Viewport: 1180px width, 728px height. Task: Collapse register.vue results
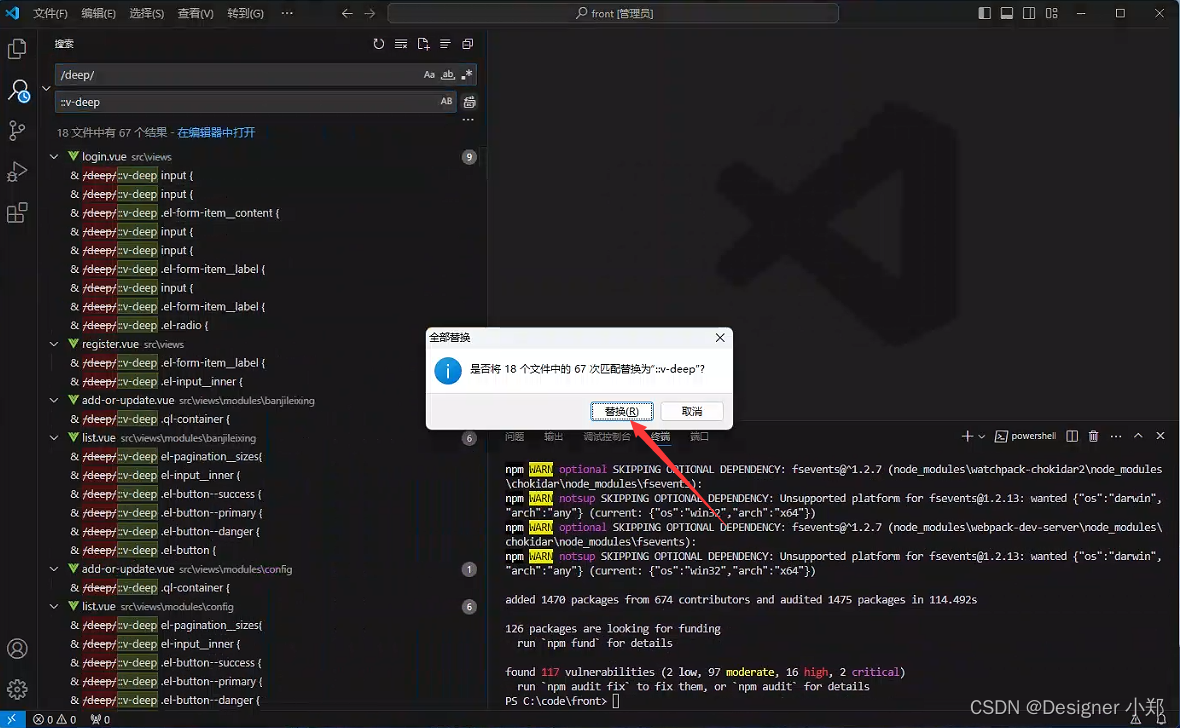coord(54,344)
